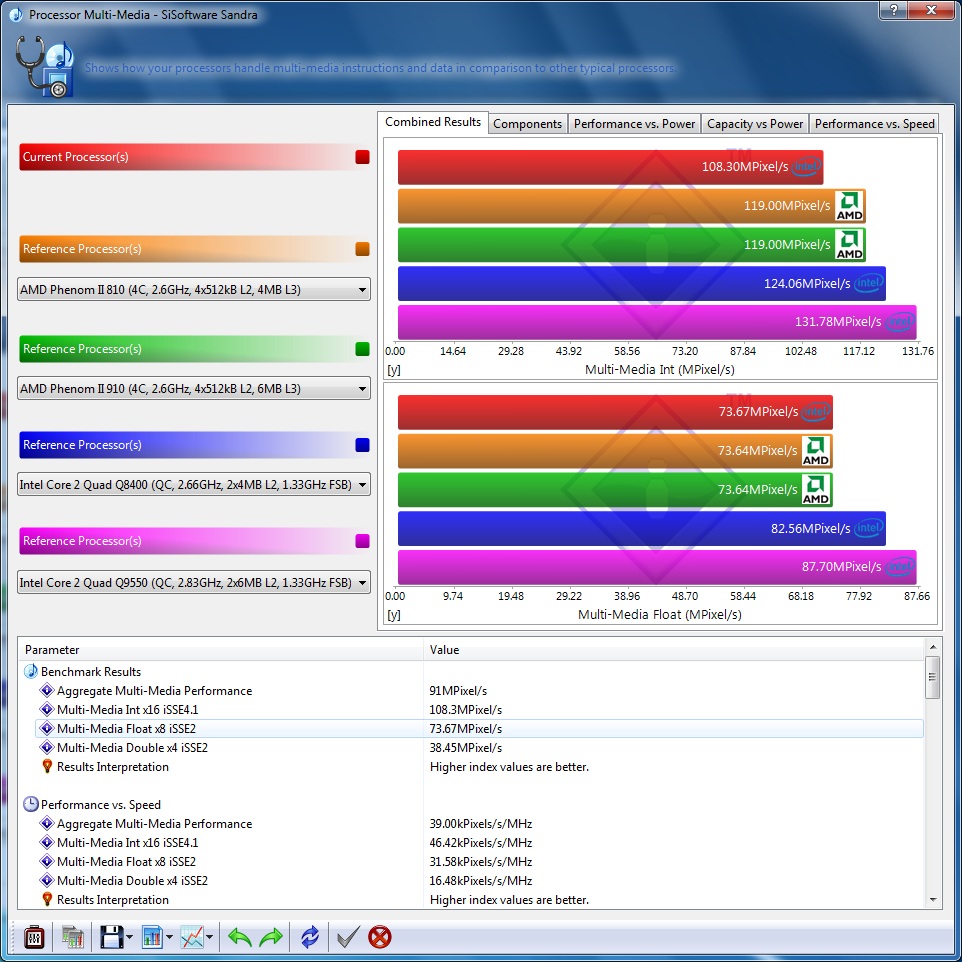Click the magenta 87.70MPixel/s bar
This screenshot has width=962, height=962.
[657, 567]
